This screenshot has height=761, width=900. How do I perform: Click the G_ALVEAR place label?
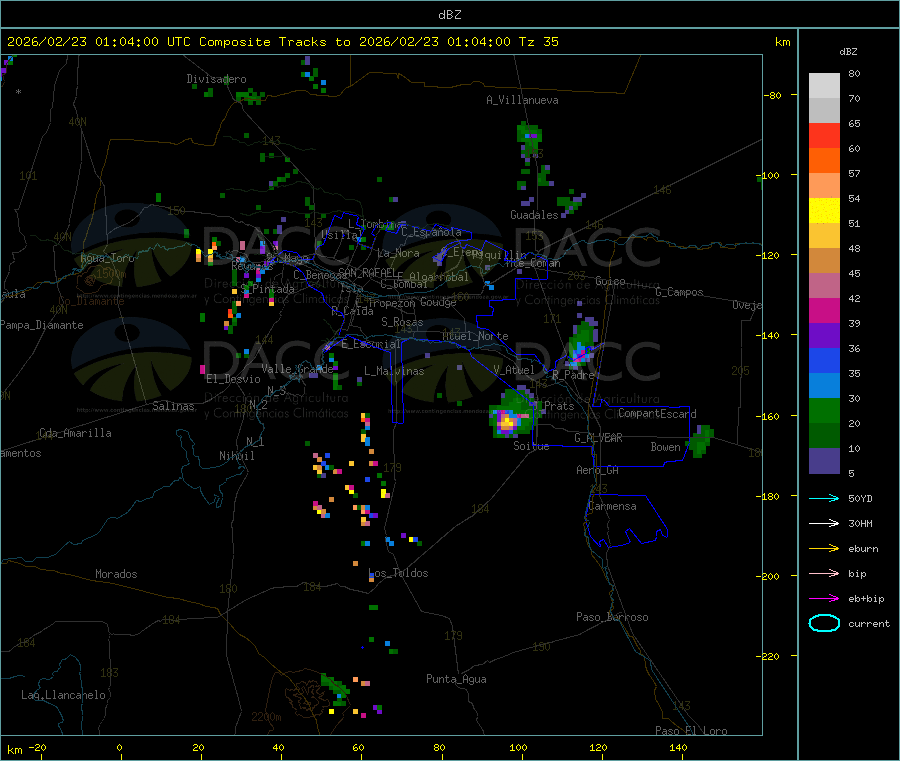(598, 438)
